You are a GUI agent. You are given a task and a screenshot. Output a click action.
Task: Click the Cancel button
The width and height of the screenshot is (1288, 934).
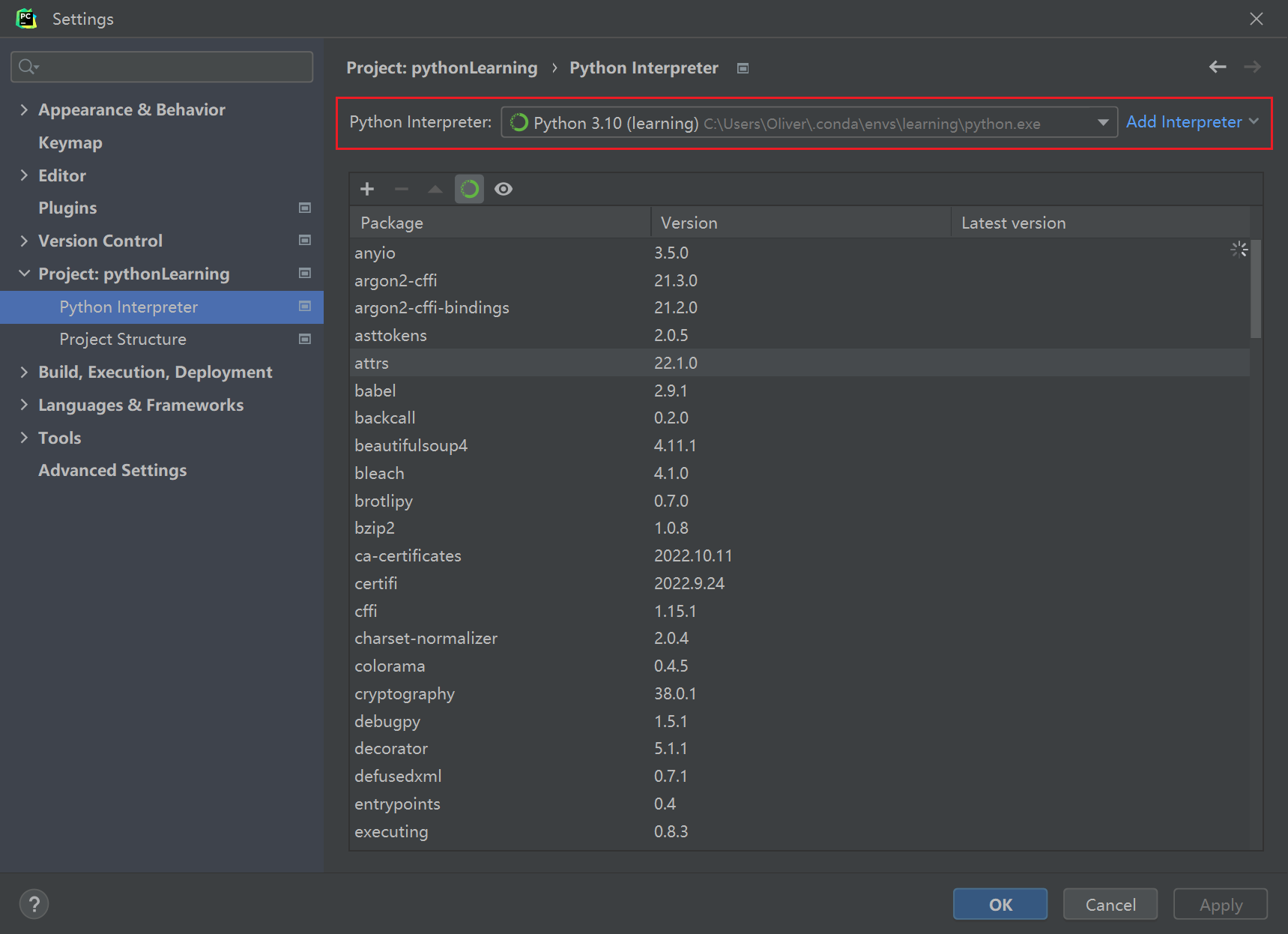tap(1110, 904)
